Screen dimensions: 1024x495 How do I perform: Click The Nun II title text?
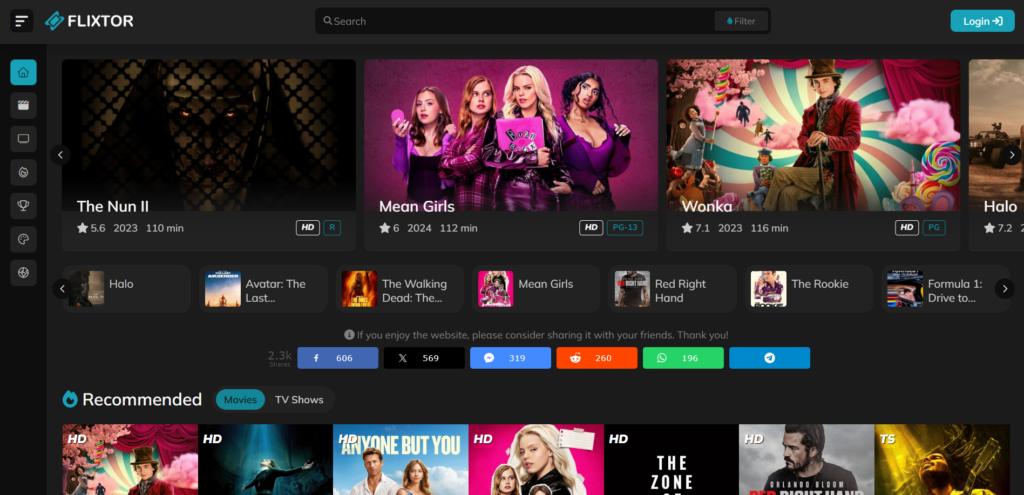tap(113, 206)
